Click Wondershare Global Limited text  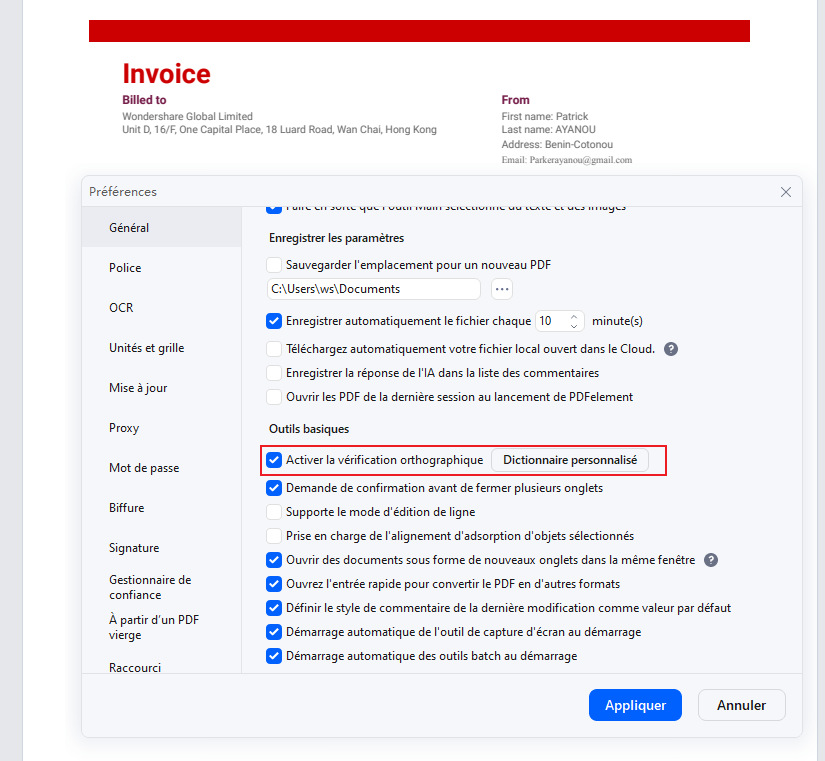pos(187,116)
